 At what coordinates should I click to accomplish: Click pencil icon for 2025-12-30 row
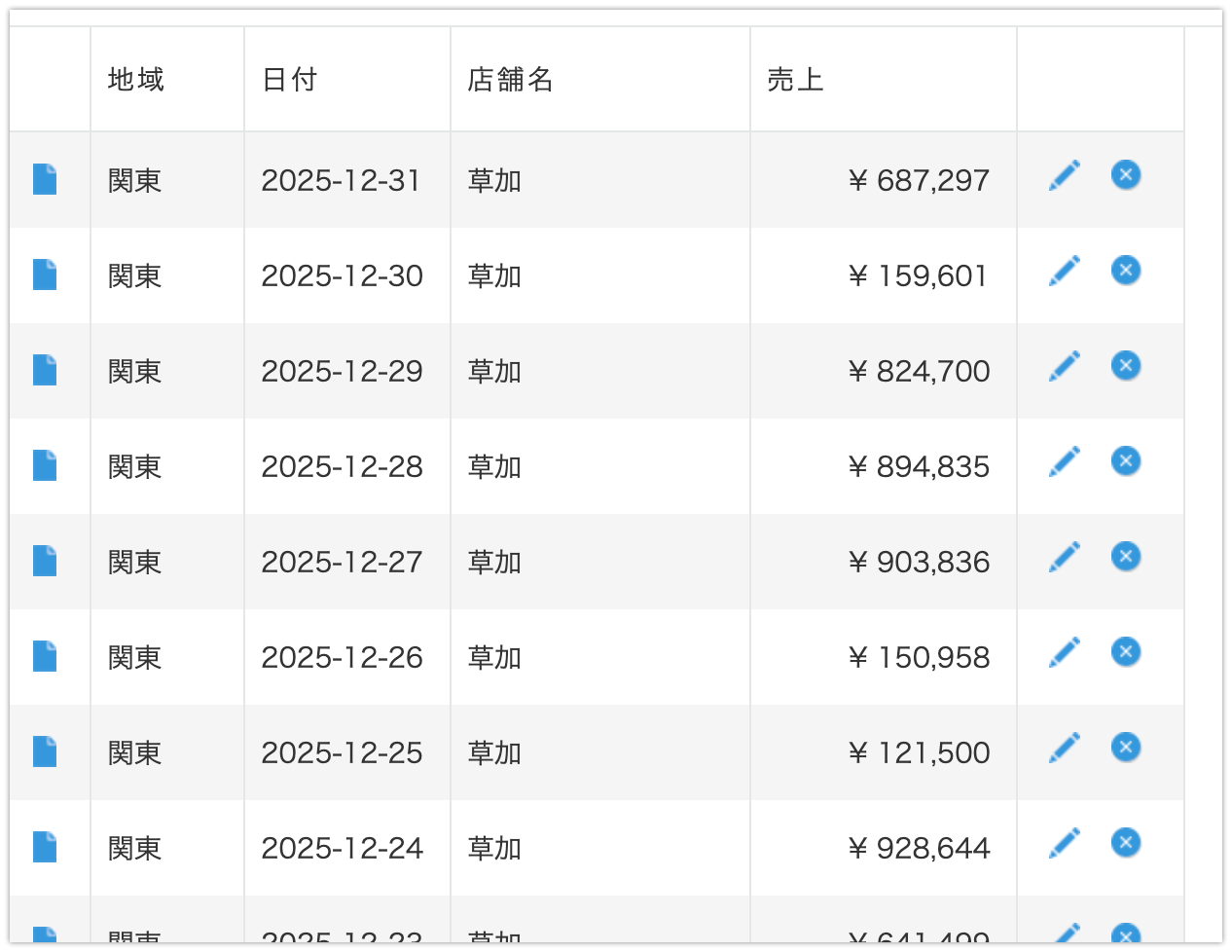click(x=1065, y=271)
